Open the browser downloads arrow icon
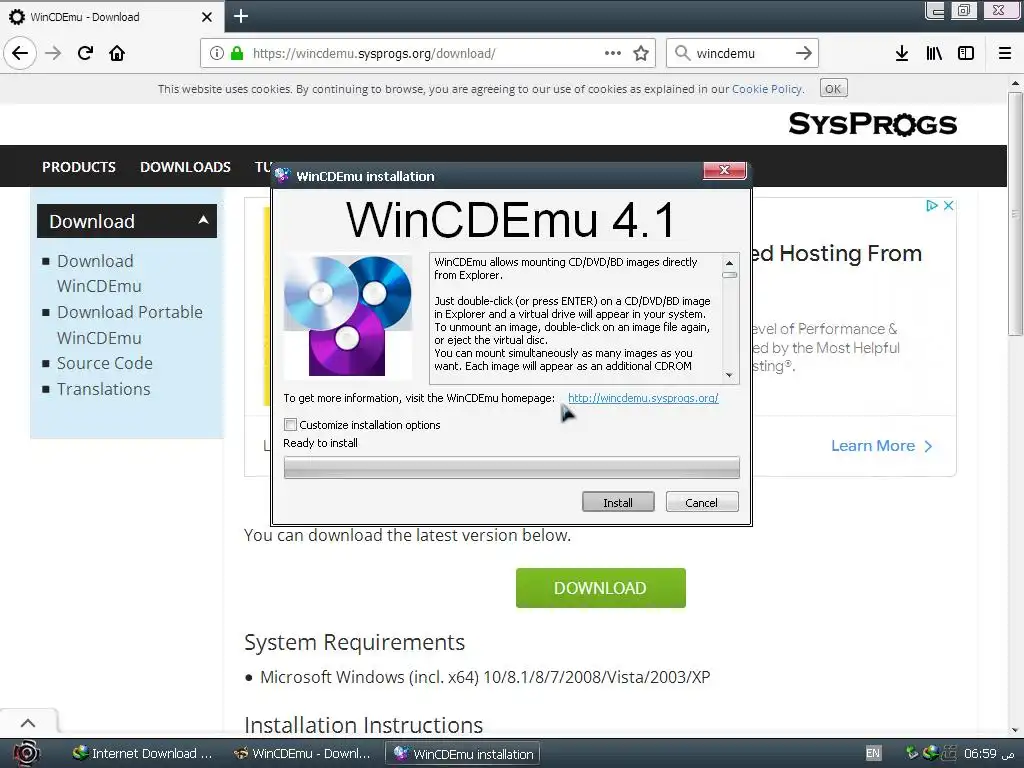Screen dimensions: 1024x768 click(902, 53)
